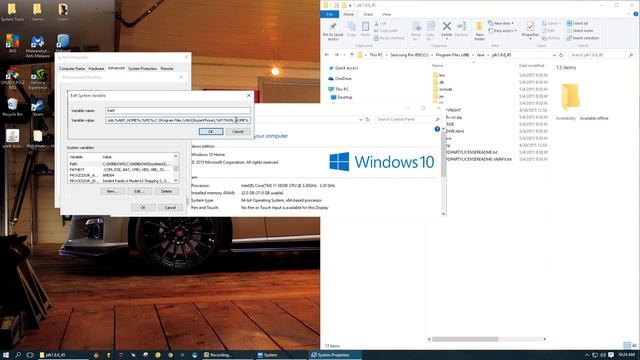Click the taskbar search magnifier icon
The height and width of the screenshot is (360, 640).
click(18, 355)
